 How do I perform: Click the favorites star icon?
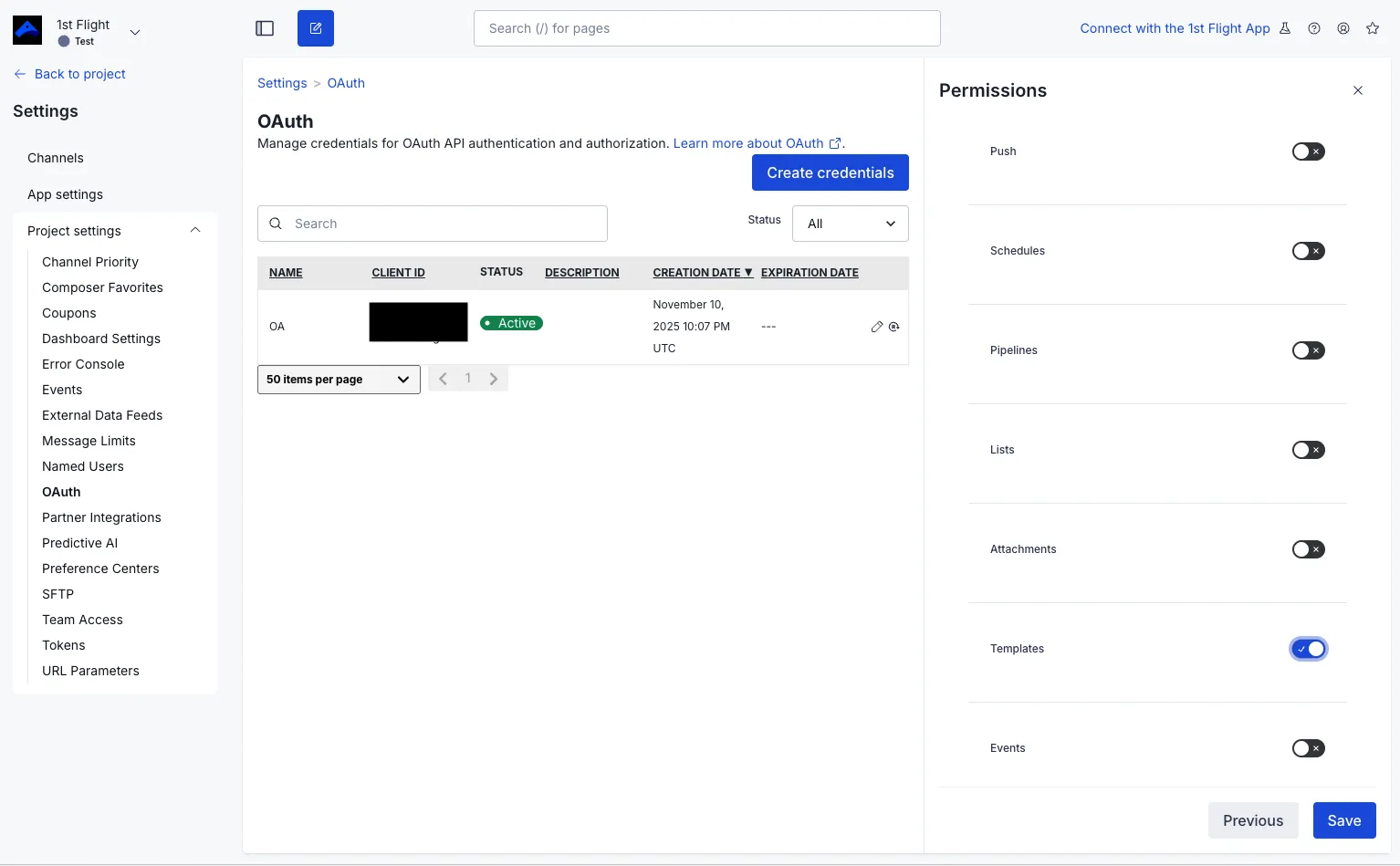coord(1373,28)
